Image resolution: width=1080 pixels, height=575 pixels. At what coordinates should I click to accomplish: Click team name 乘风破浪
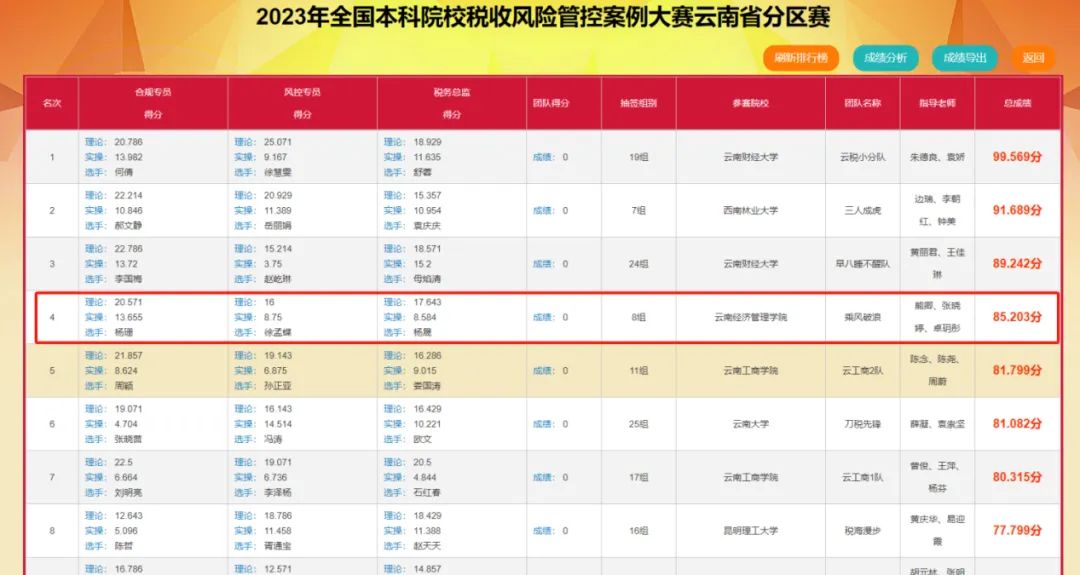click(863, 317)
